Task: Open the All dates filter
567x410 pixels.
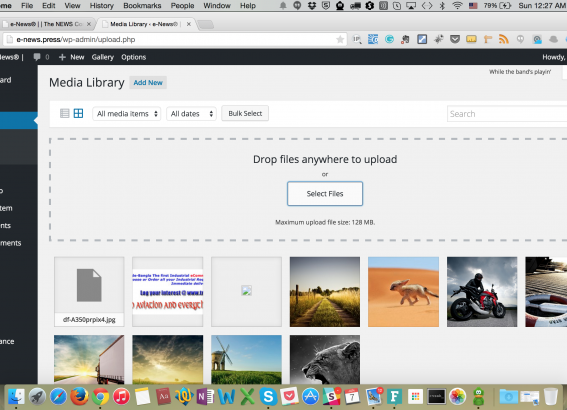Action: (x=191, y=114)
